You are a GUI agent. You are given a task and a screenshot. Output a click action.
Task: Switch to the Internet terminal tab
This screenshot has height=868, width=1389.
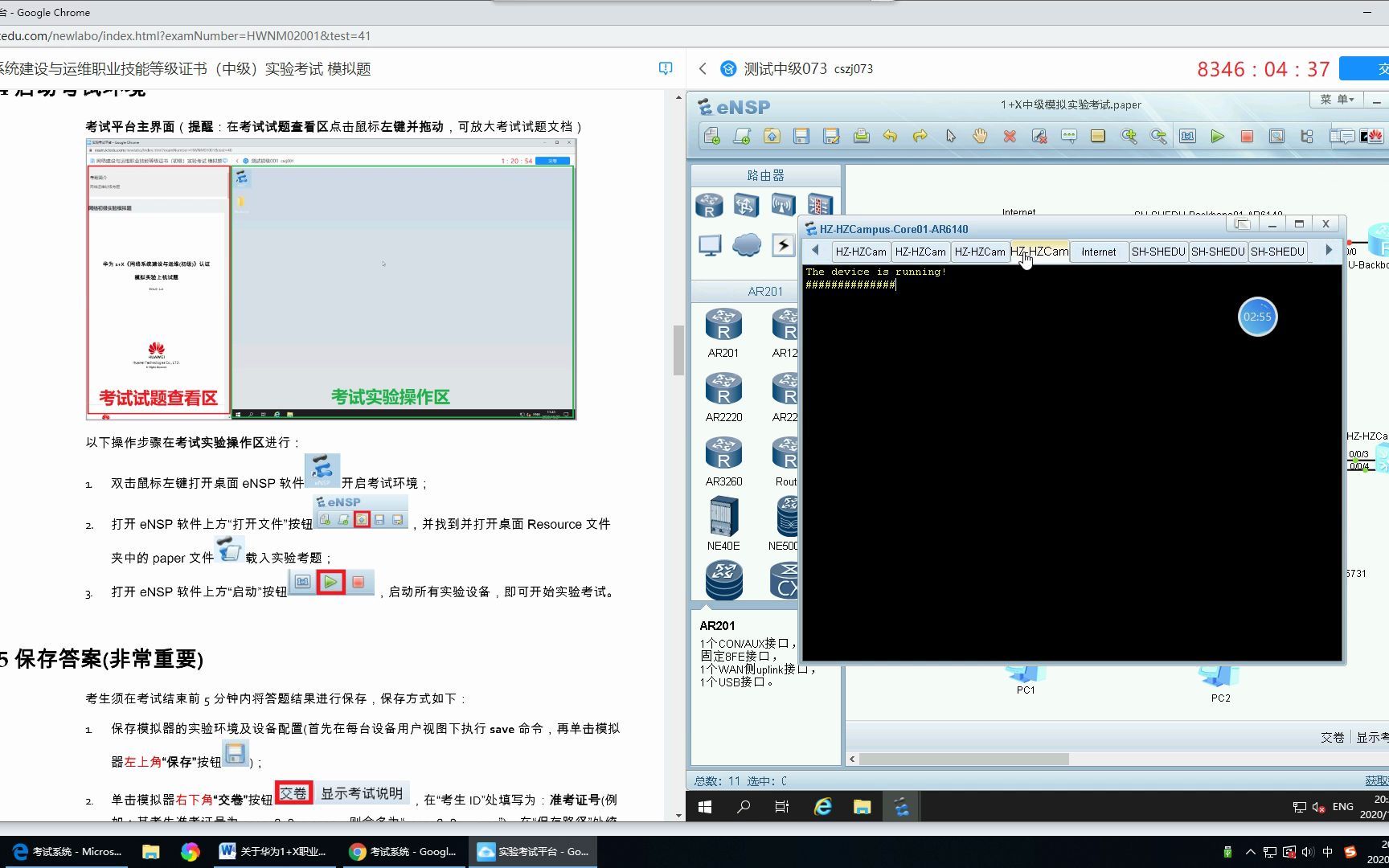point(1098,252)
